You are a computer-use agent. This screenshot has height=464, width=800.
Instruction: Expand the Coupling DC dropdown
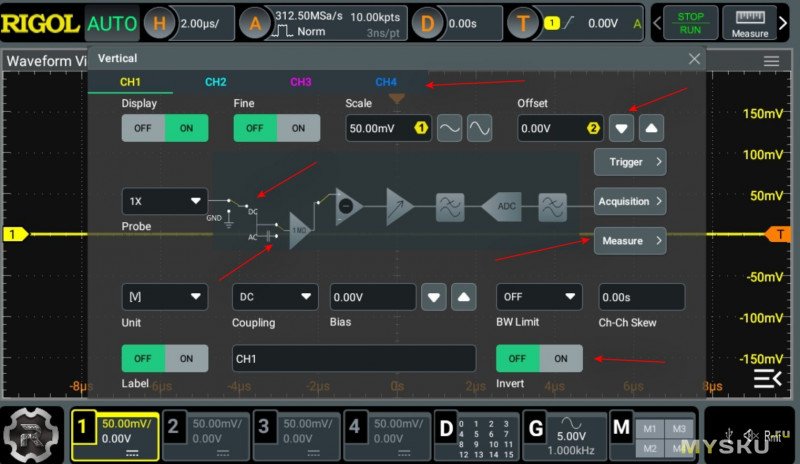pyautogui.click(x=275, y=297)
